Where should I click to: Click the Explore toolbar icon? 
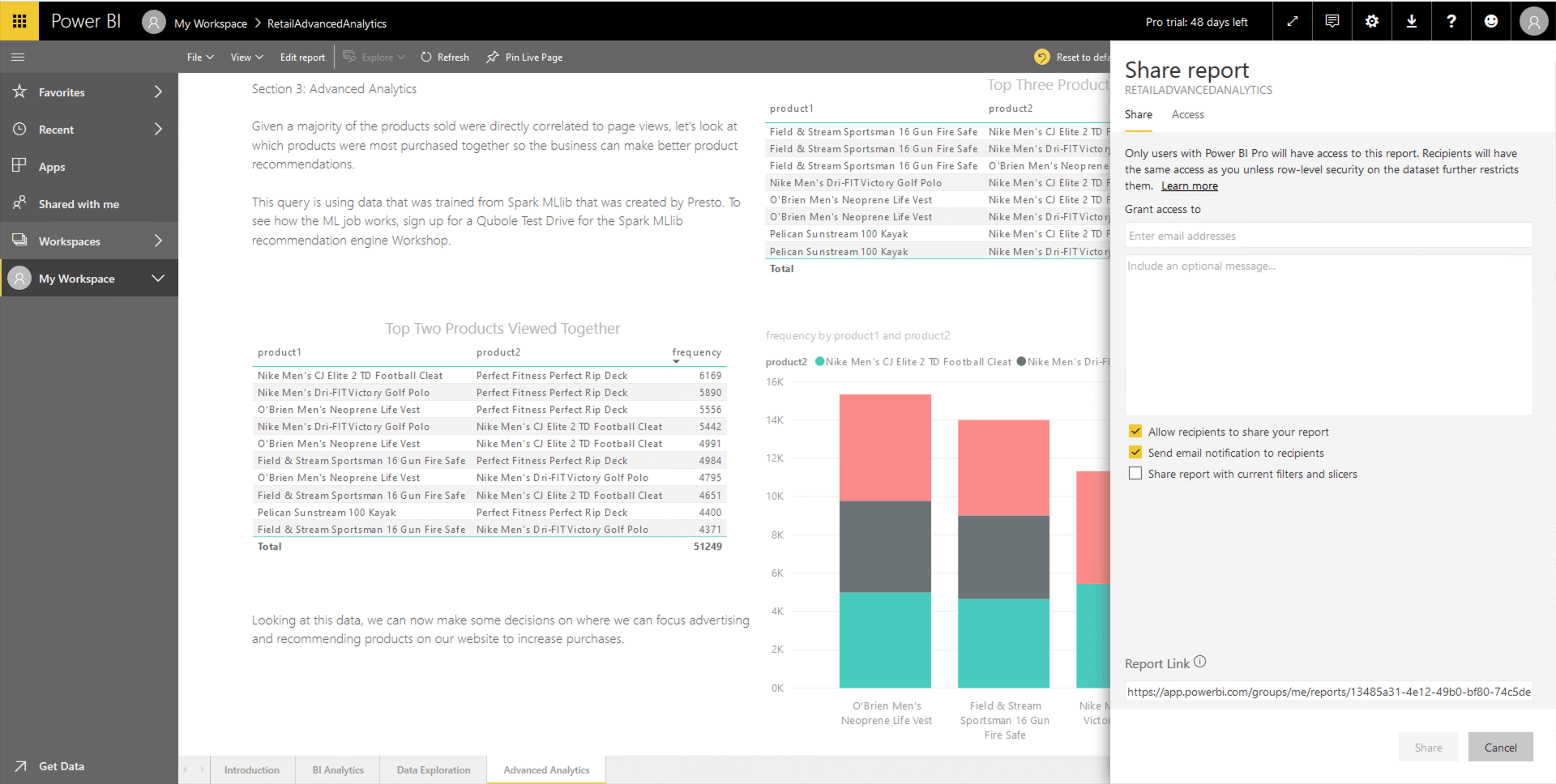349,57
